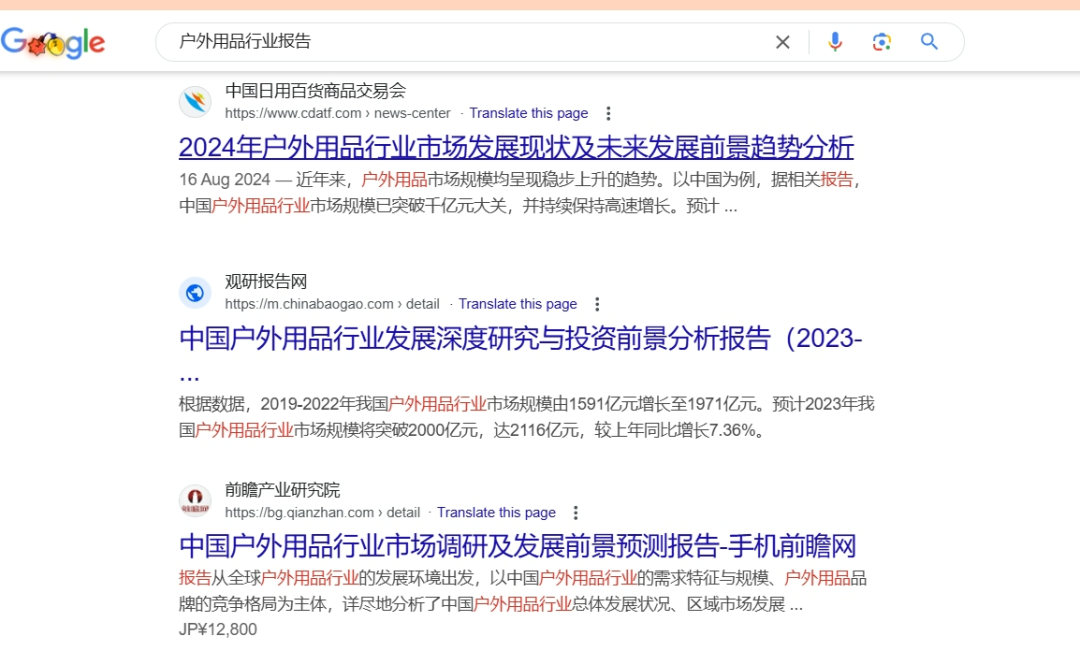Translate the 观研报告网 result page

pos(518,304)
